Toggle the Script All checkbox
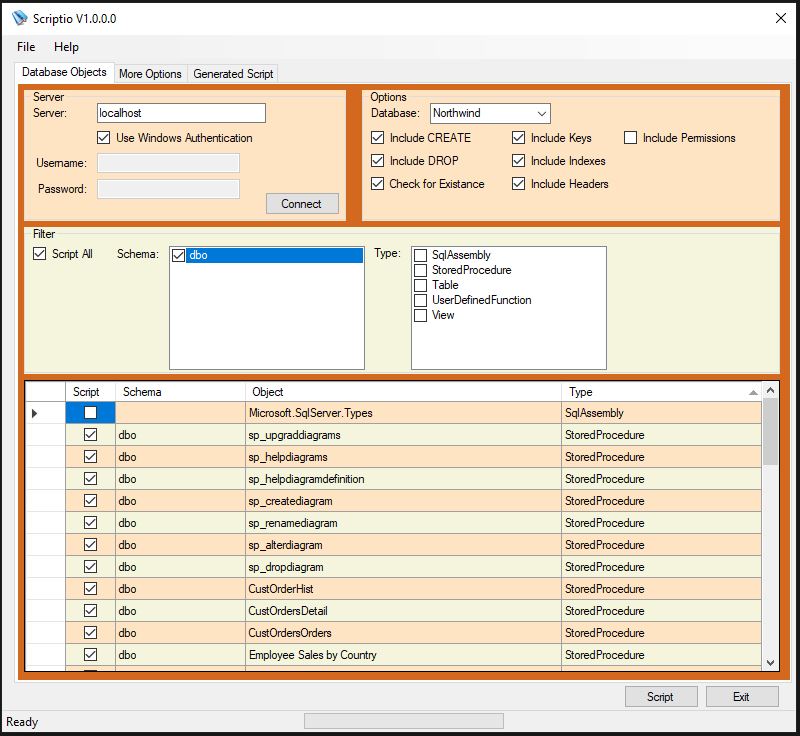800x736 pixels. point(39,253)
